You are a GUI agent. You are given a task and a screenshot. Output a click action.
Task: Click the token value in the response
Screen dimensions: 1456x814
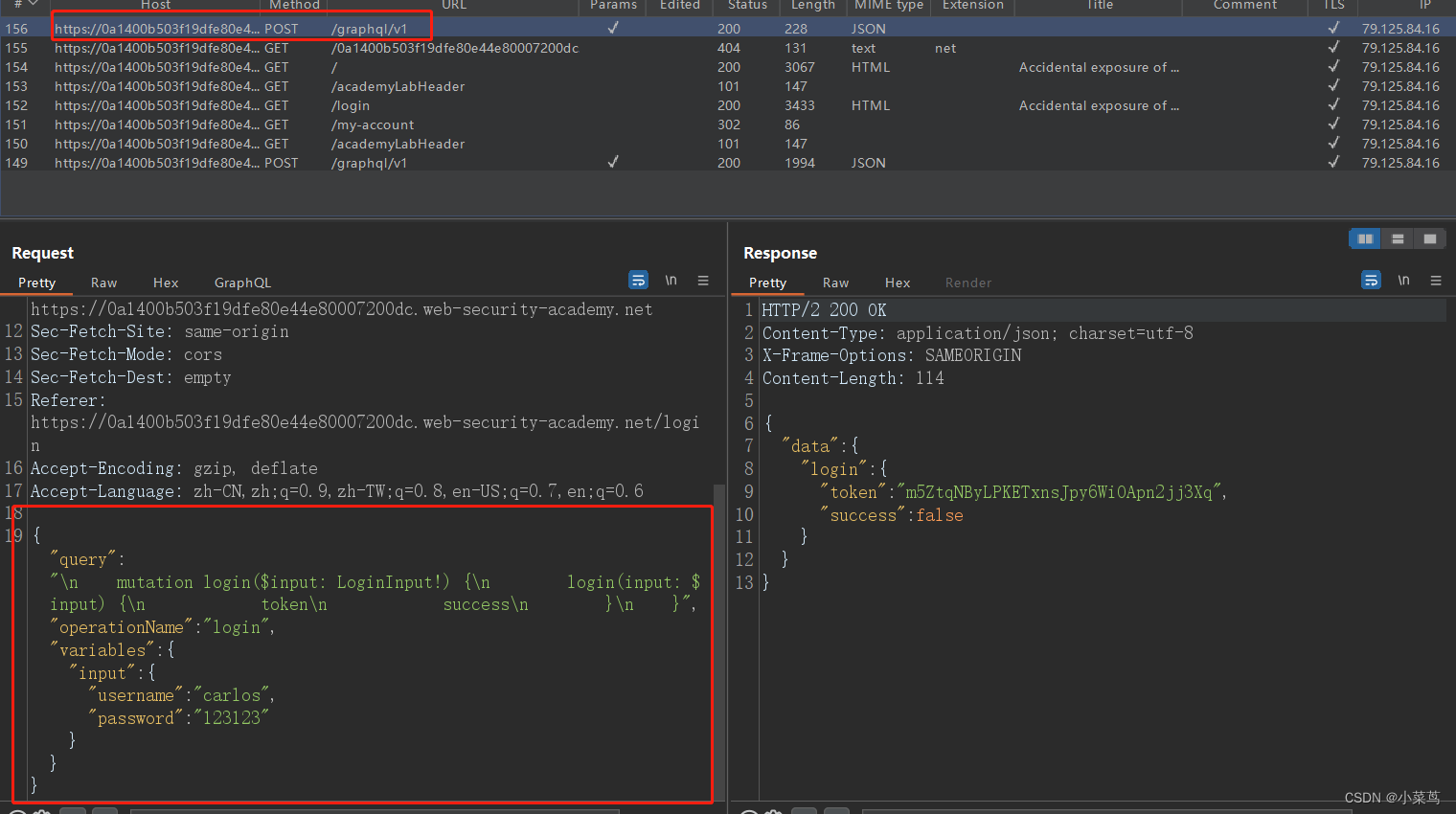pos(1059,492)
